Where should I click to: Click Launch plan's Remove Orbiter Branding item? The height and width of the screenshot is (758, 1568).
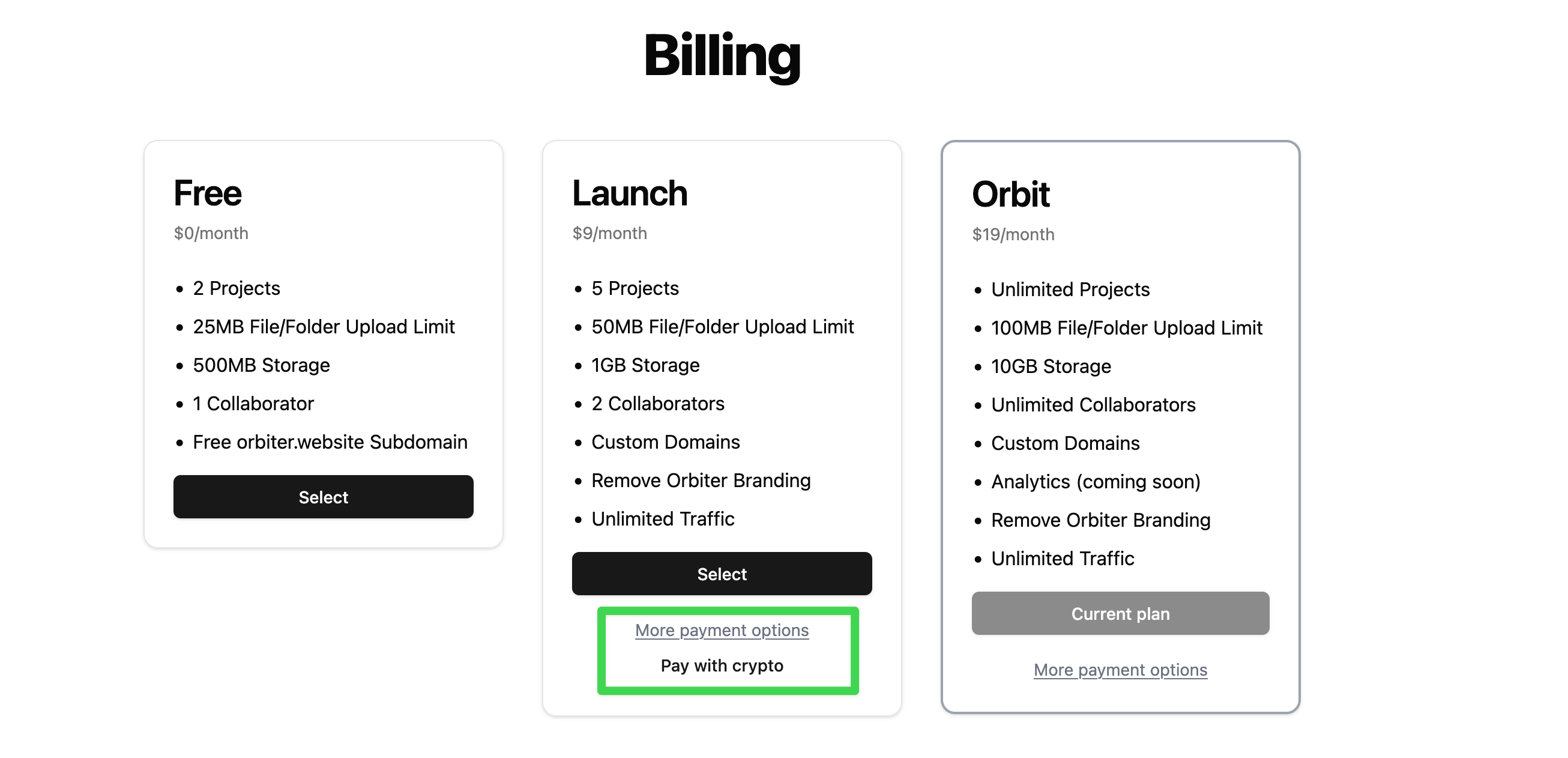click(701, 481)
